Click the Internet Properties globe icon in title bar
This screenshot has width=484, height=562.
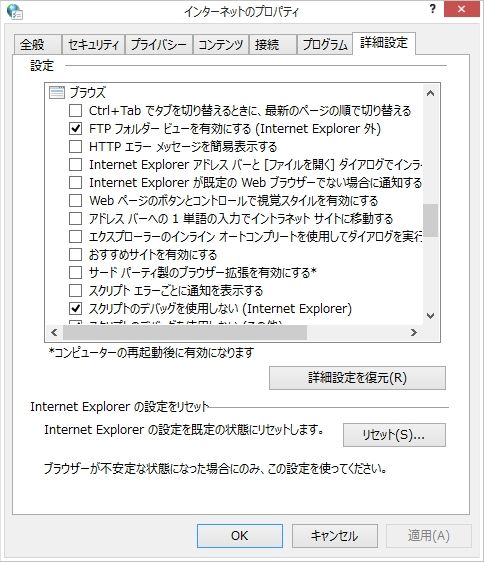[15, 11]
